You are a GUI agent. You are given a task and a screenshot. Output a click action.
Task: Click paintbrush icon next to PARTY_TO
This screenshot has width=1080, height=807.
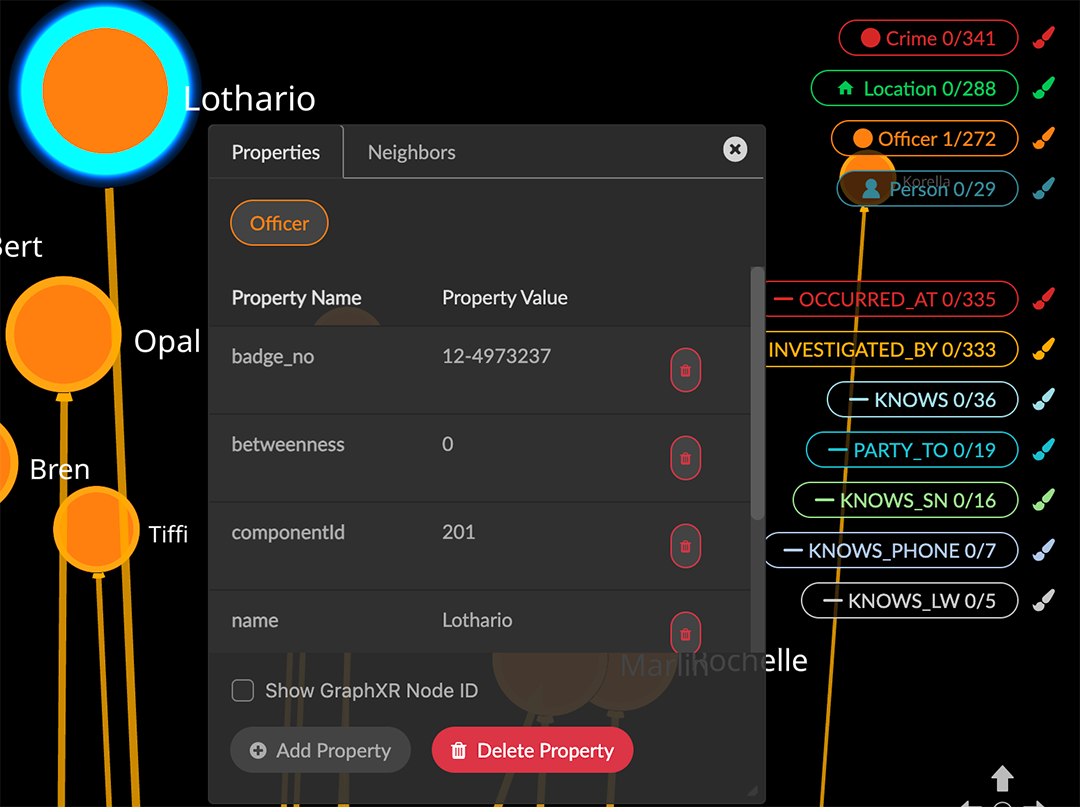[x=1043, y=450]
